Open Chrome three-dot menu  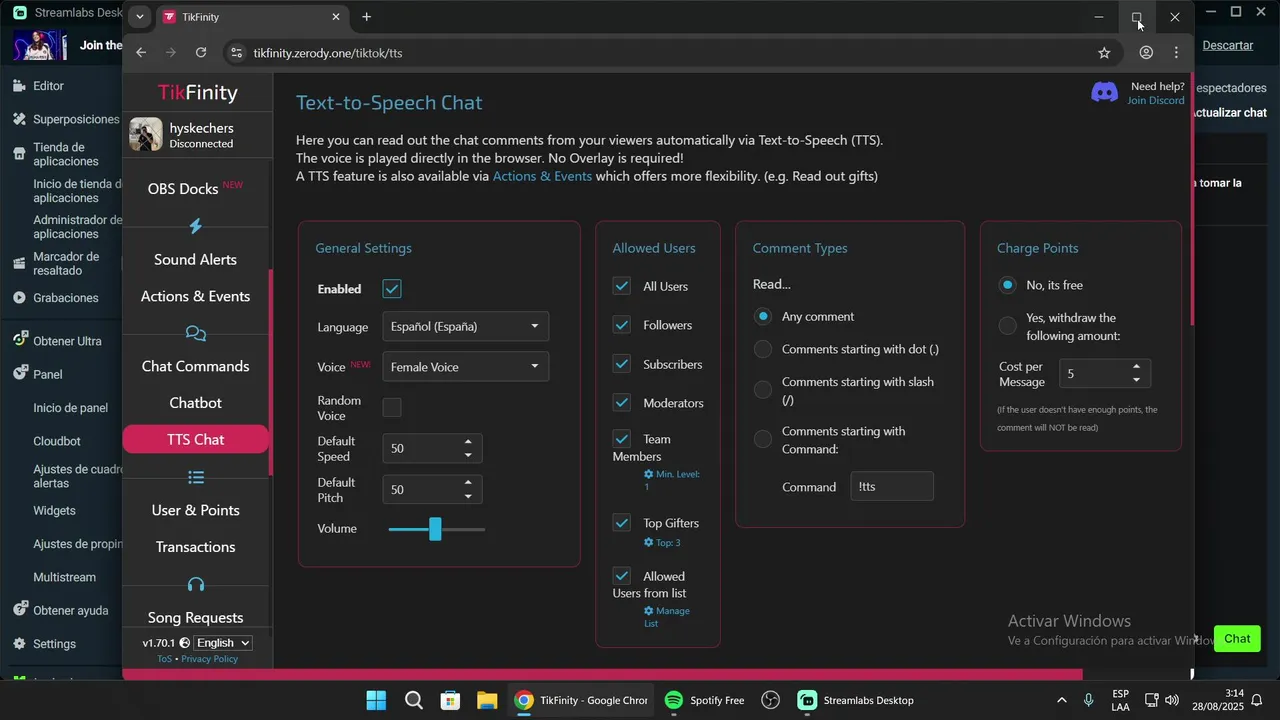(x=1177, y=52)
